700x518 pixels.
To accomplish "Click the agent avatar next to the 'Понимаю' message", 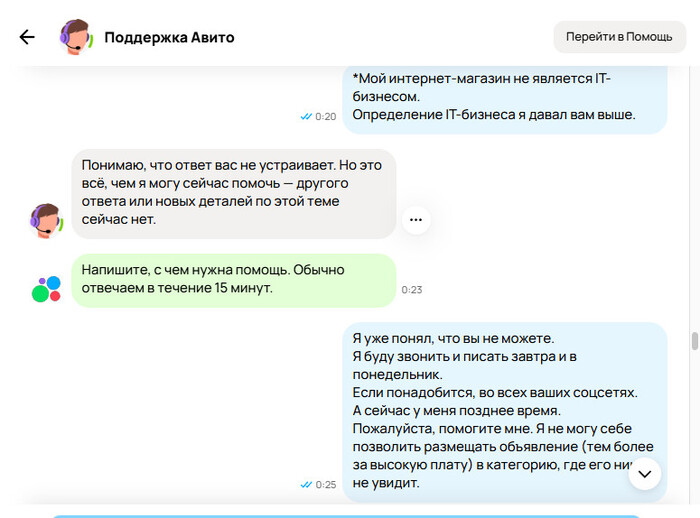I will 47,219.
